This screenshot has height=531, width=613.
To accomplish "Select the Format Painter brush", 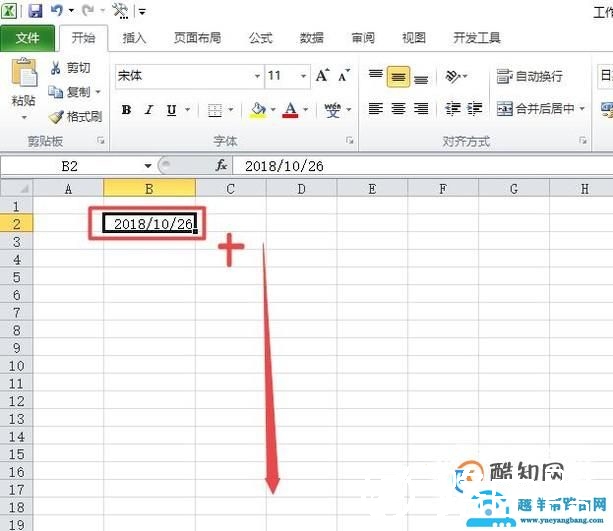I will pyautogui.click(x=56, y=117).
